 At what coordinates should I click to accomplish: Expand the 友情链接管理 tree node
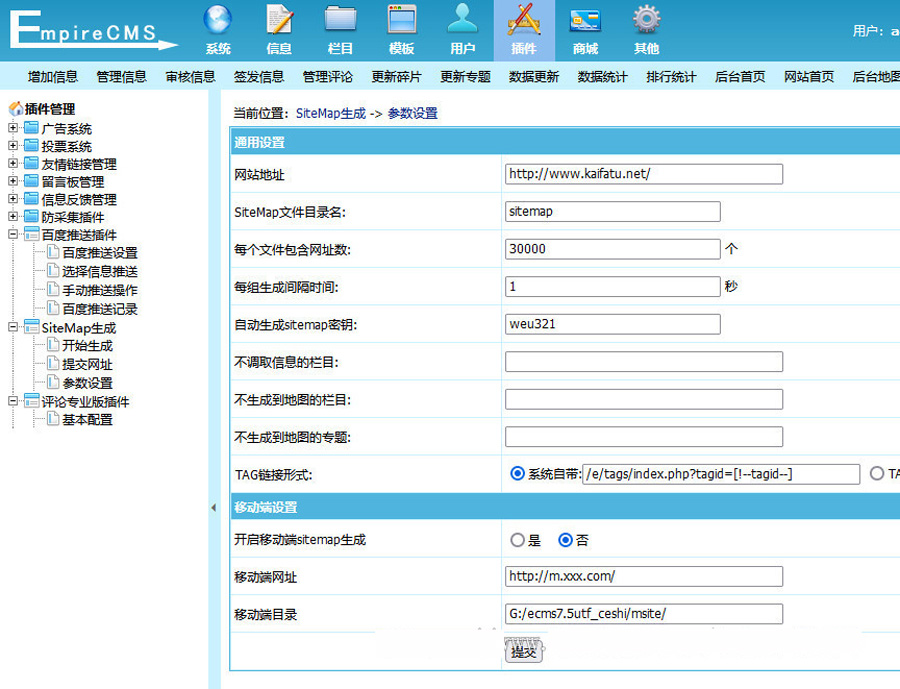click(13, 164)
